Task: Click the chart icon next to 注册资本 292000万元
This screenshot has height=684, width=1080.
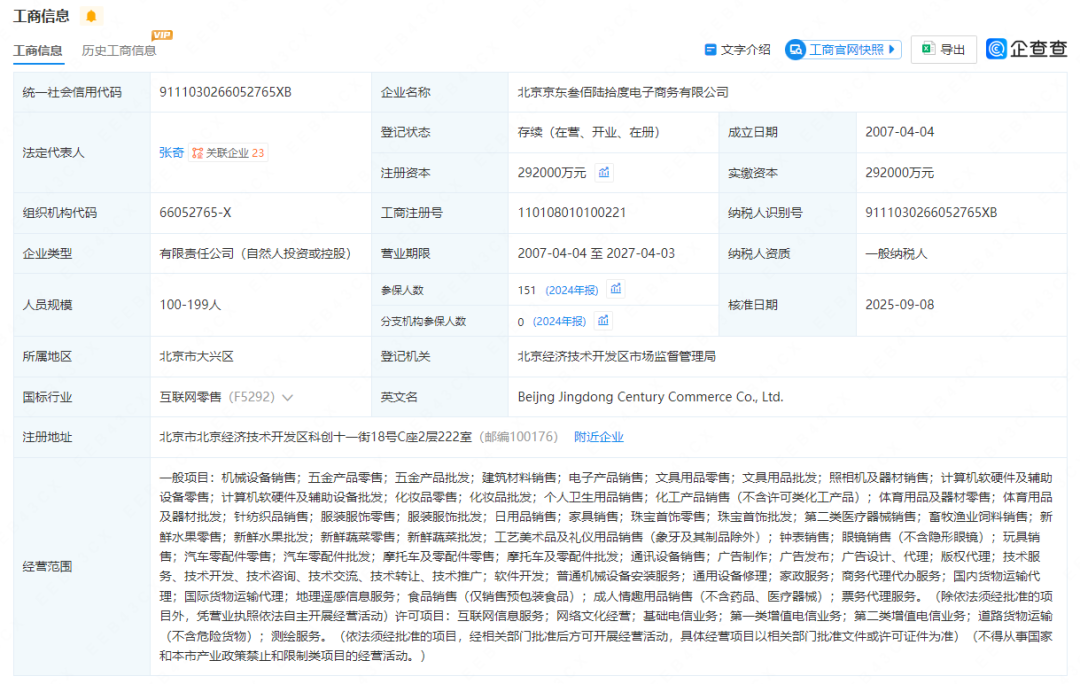Action: coord(604,172)
